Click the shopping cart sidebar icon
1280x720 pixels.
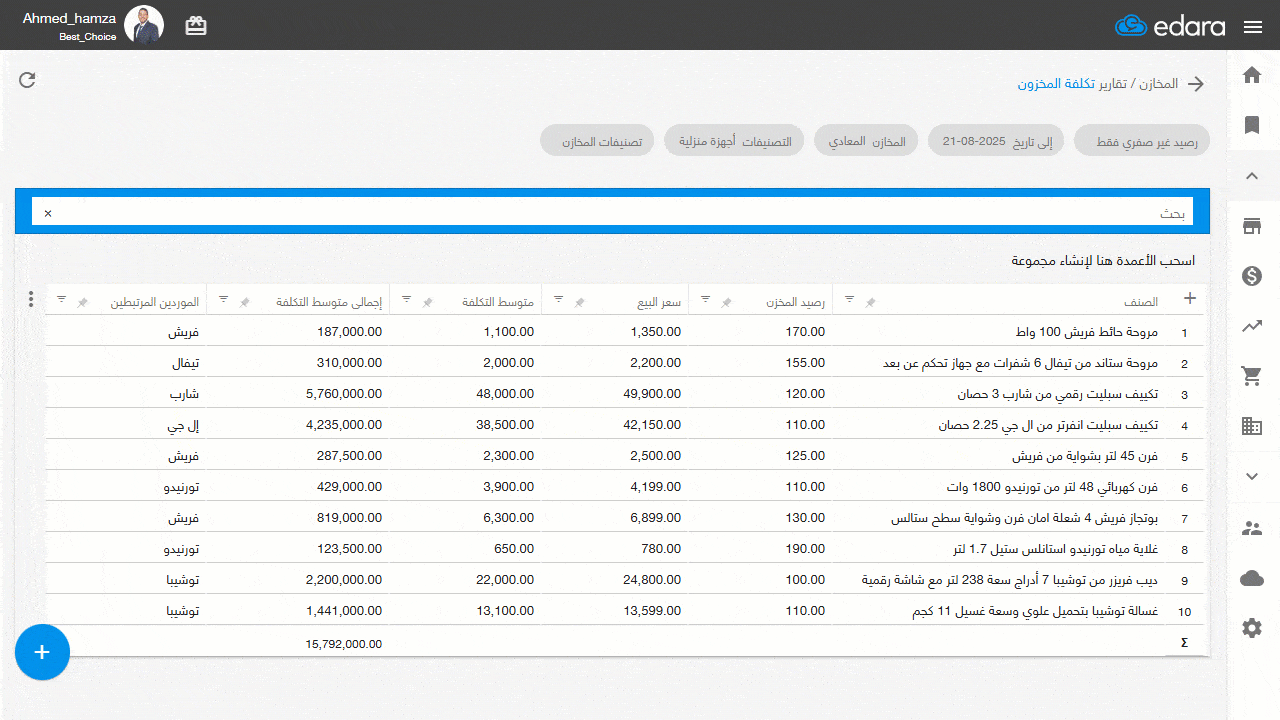coord(1251,376)
